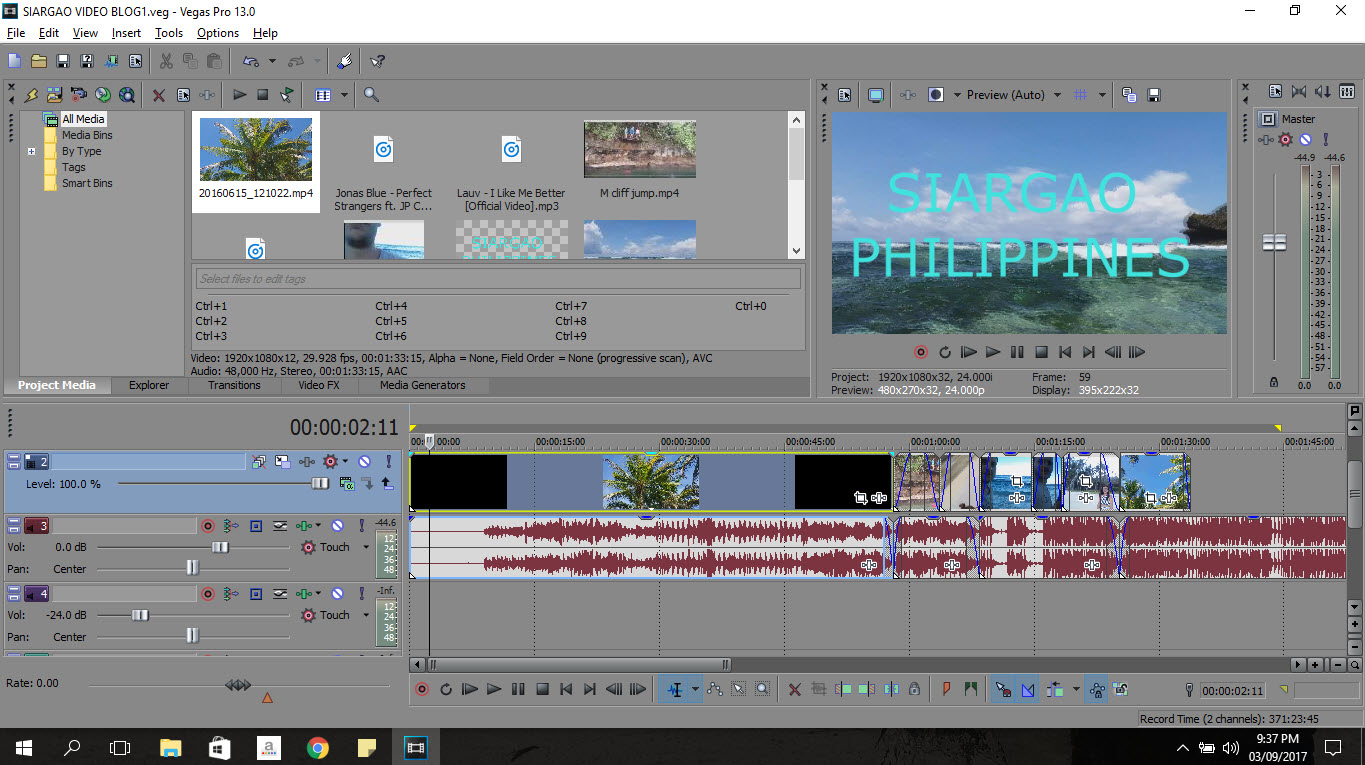1365x765 pixels.
Task: Open Google Chrome from the taskbar
Action: point(318,747)
